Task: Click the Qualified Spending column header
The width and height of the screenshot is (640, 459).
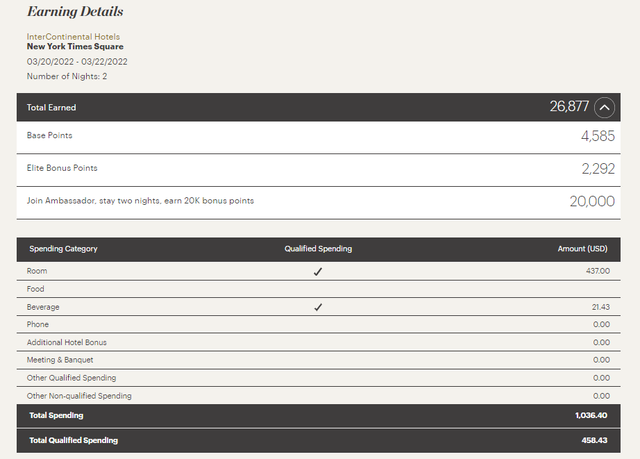Action: pyautogui.click(x=318, y=249)
